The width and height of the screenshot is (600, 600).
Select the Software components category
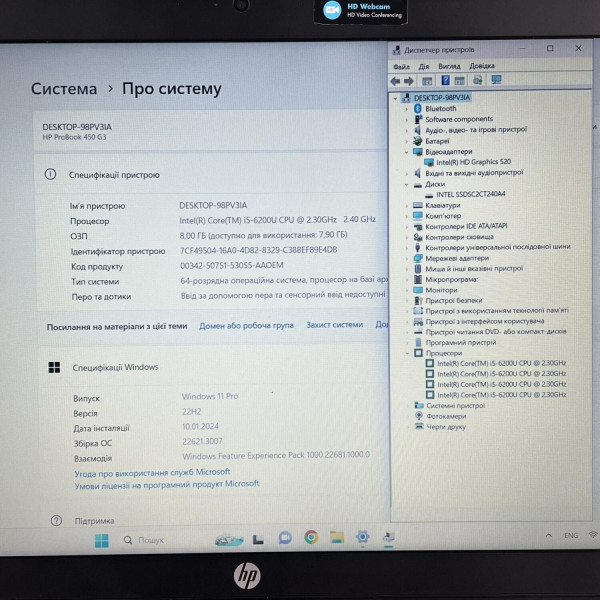point(459,119)
